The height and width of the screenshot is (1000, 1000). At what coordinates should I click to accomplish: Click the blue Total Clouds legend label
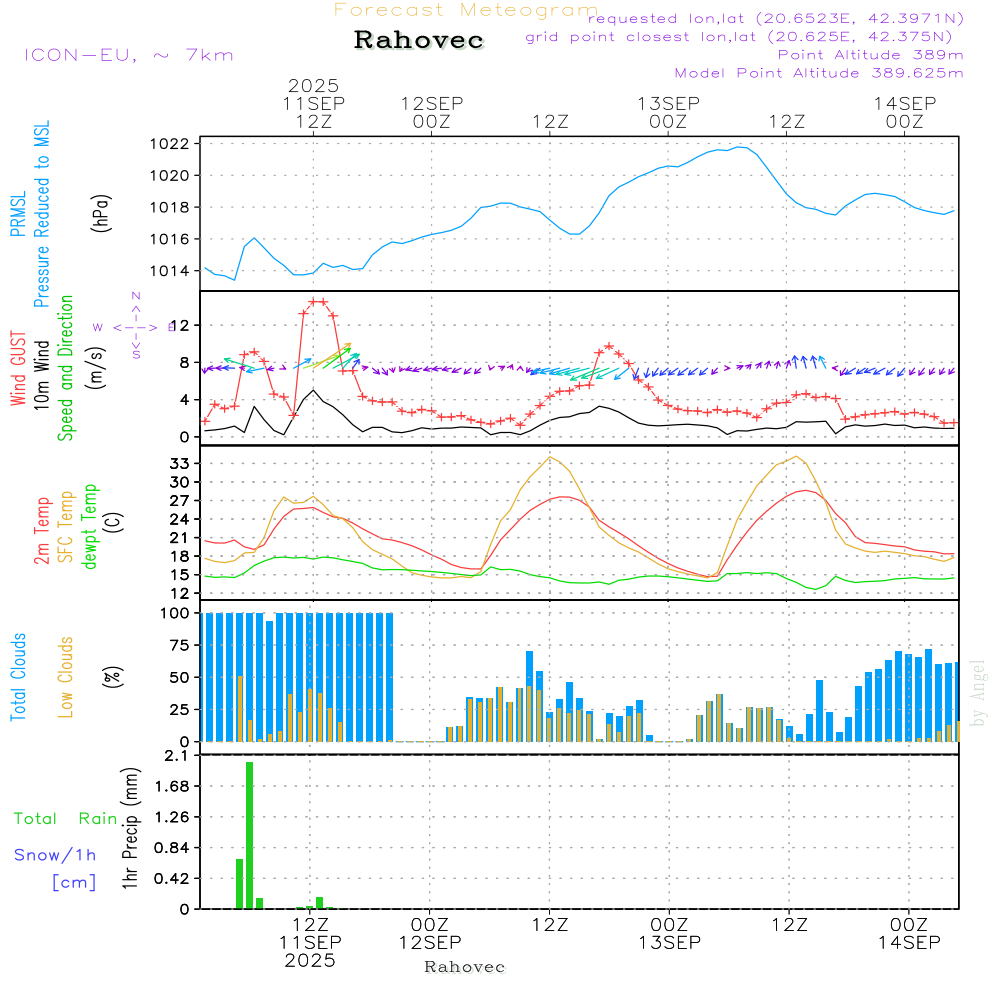(x=18, y=676)
